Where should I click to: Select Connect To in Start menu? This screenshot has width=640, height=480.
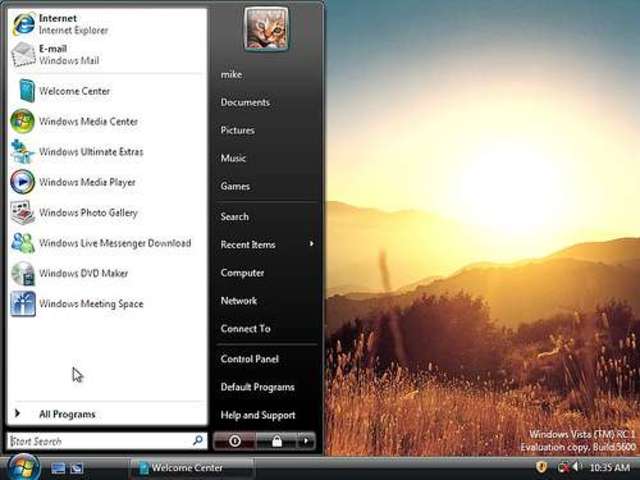click(245, 329)
